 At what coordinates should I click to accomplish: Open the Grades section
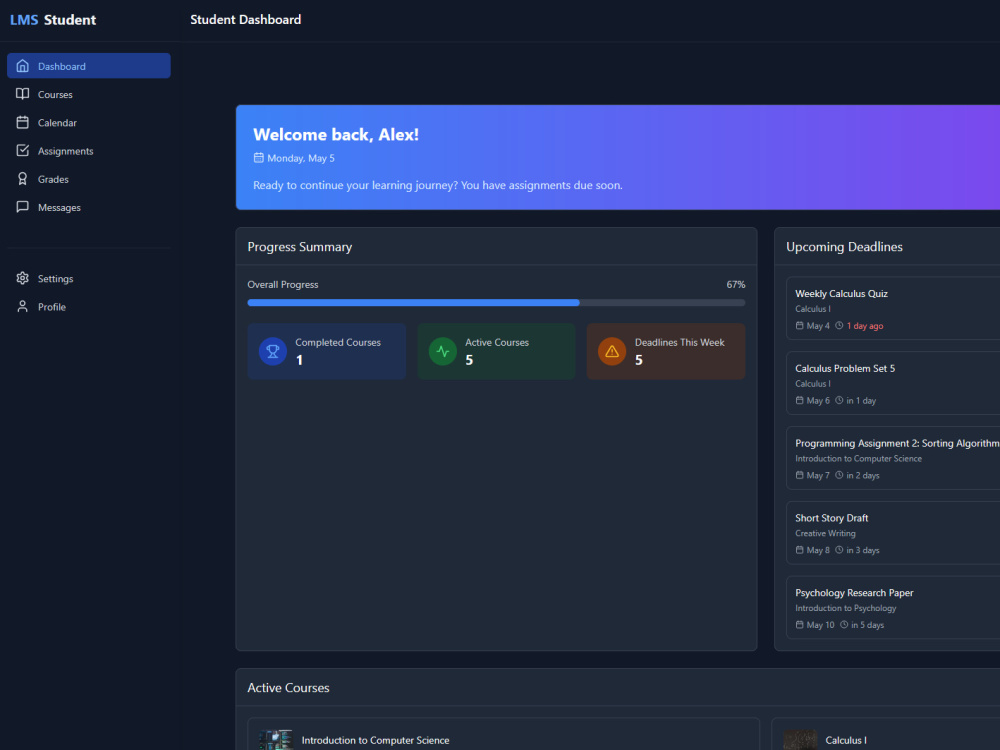point(89,179)
